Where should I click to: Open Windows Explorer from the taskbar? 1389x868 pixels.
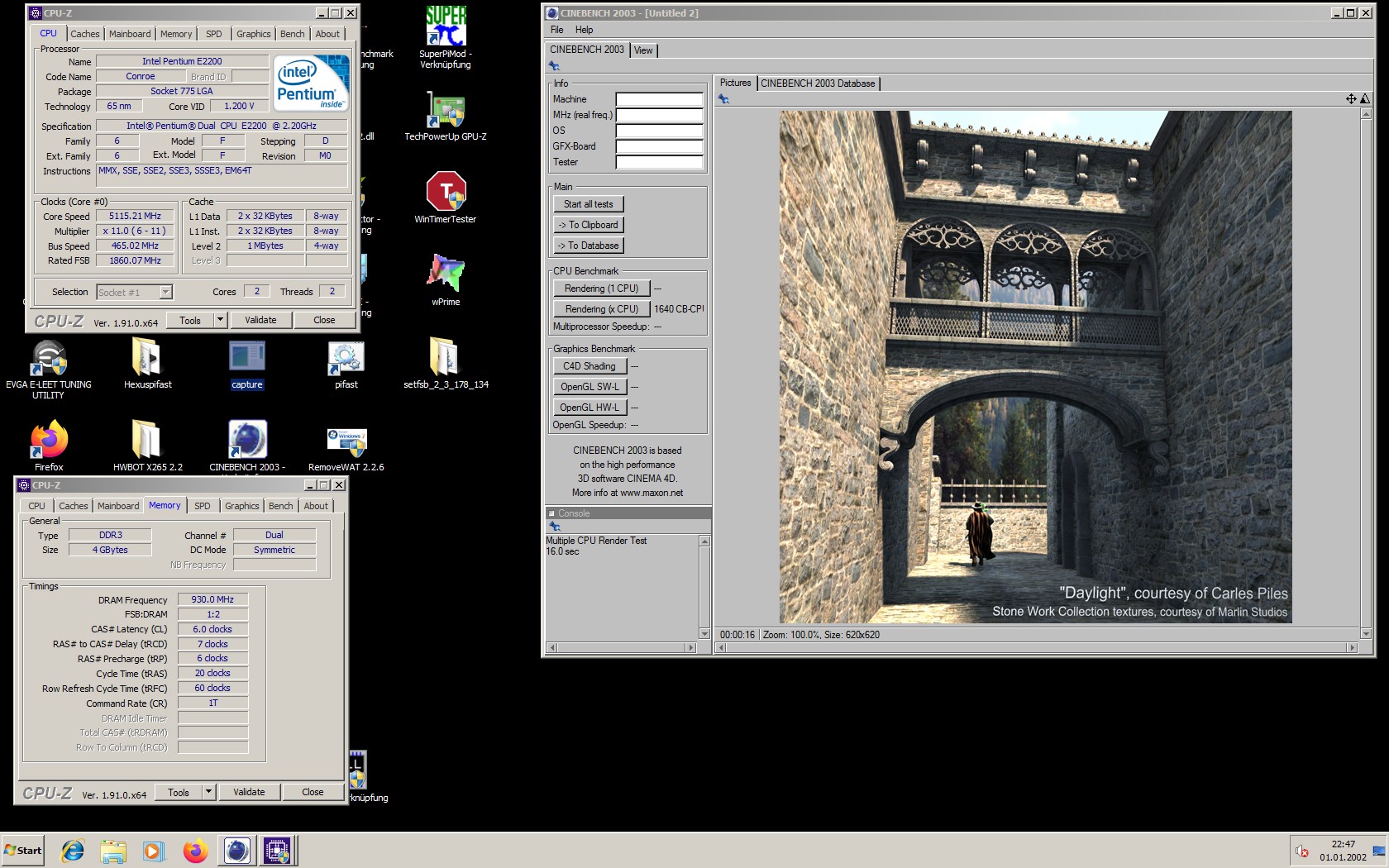point(113,851)
